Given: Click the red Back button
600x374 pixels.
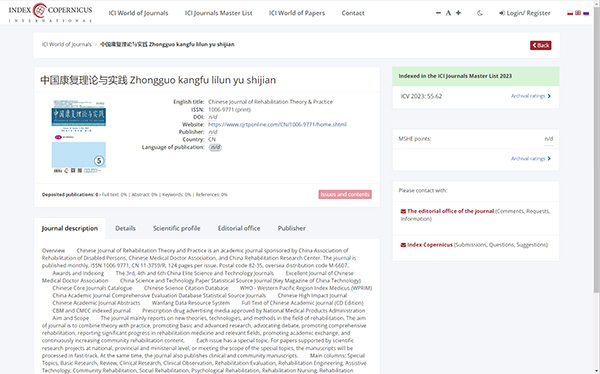Looking at the screenshot, I should (540, 45).
